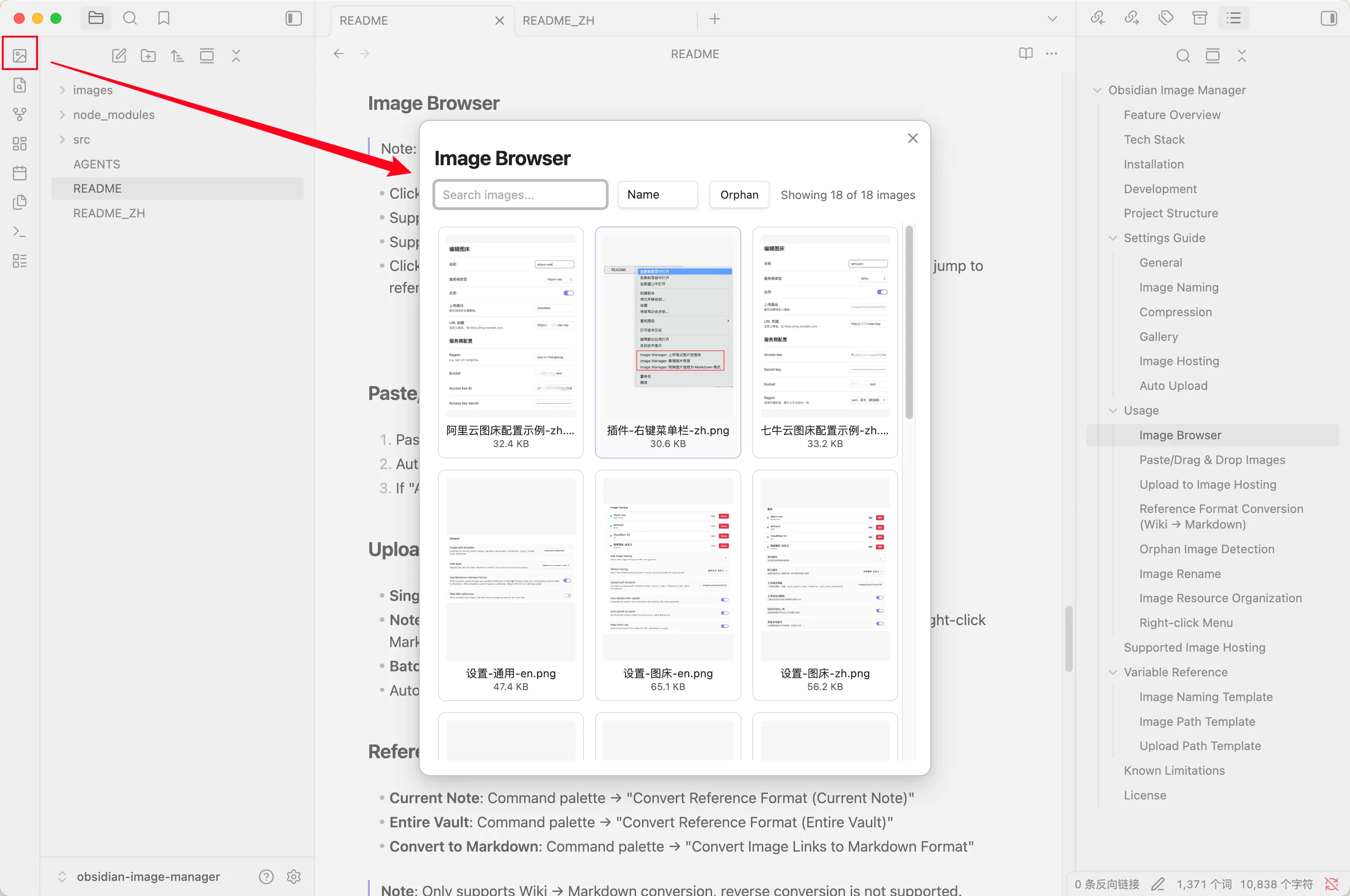The image size is (1350, 896).
Task: Open the bookmarks pane
Action: click(164, 18)
